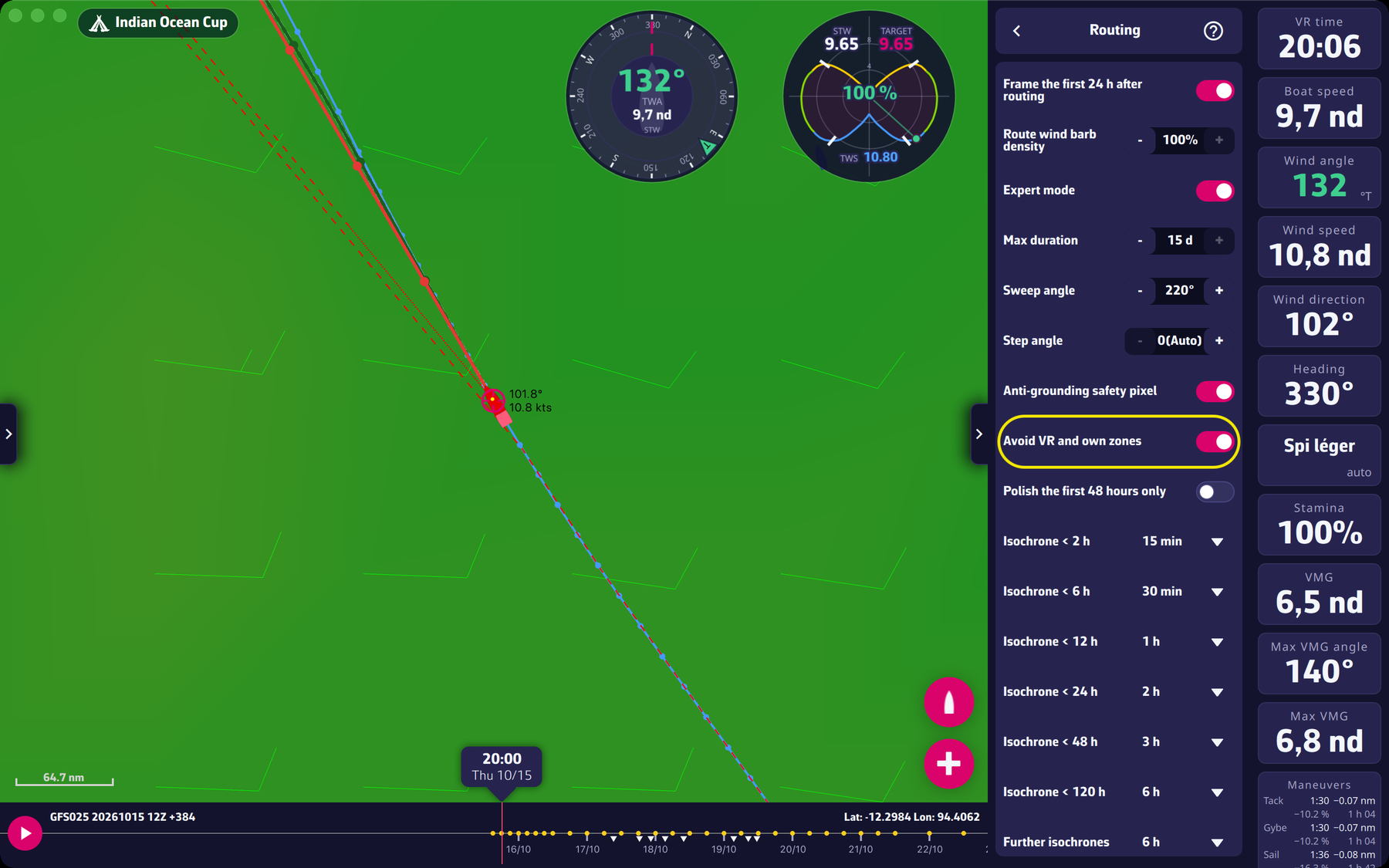Click the 64.7 nm scale bar
The height and width of the screenshot is (868, 1389).
pos(64,778)
